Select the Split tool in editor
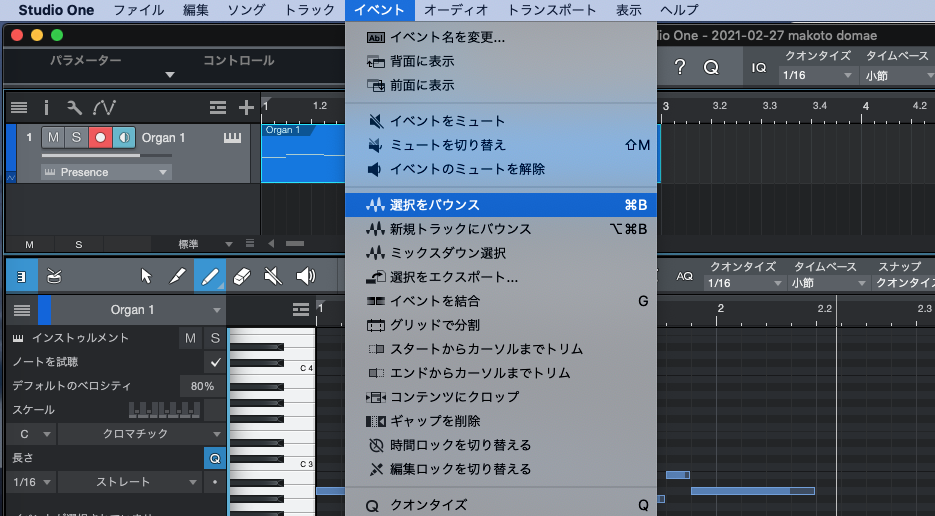The image size is (935, 516). (178, 276)
